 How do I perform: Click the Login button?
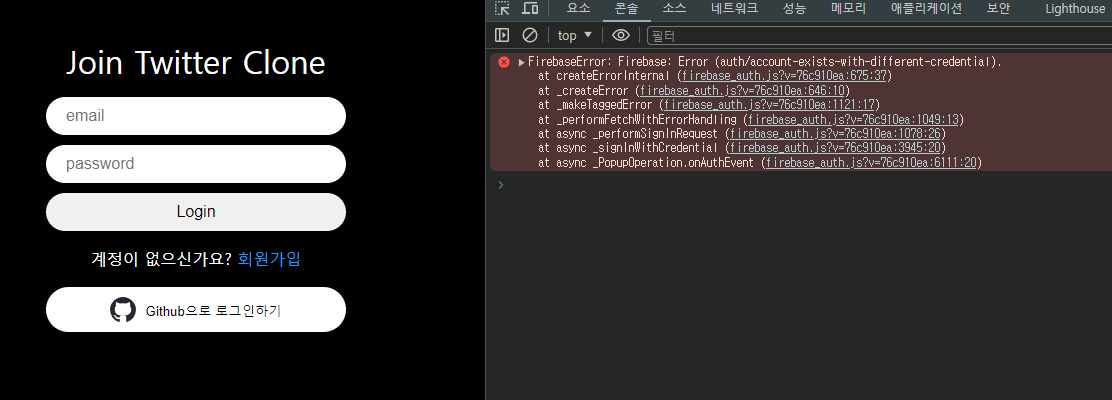[x=196, y=211]
